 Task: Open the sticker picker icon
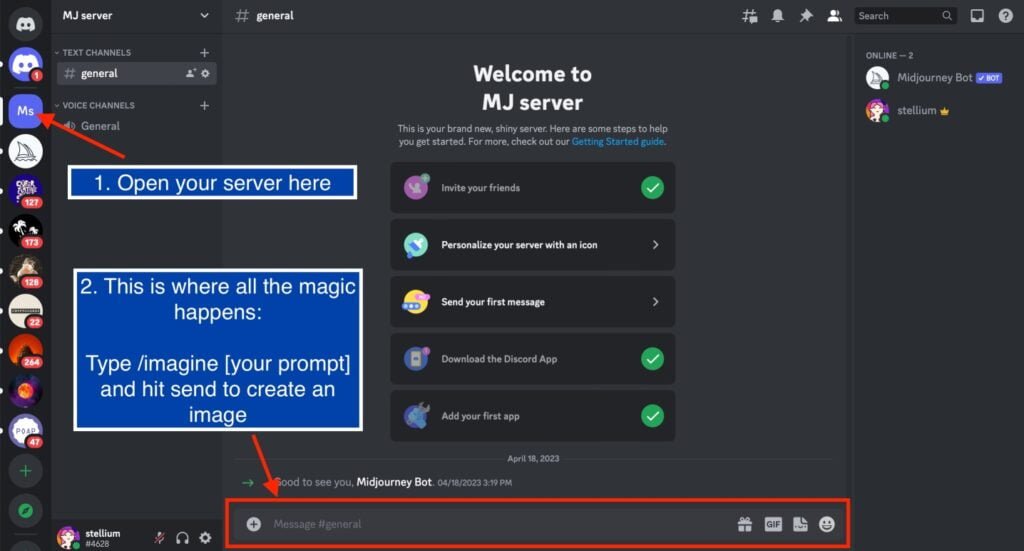[x=800, y=524]
